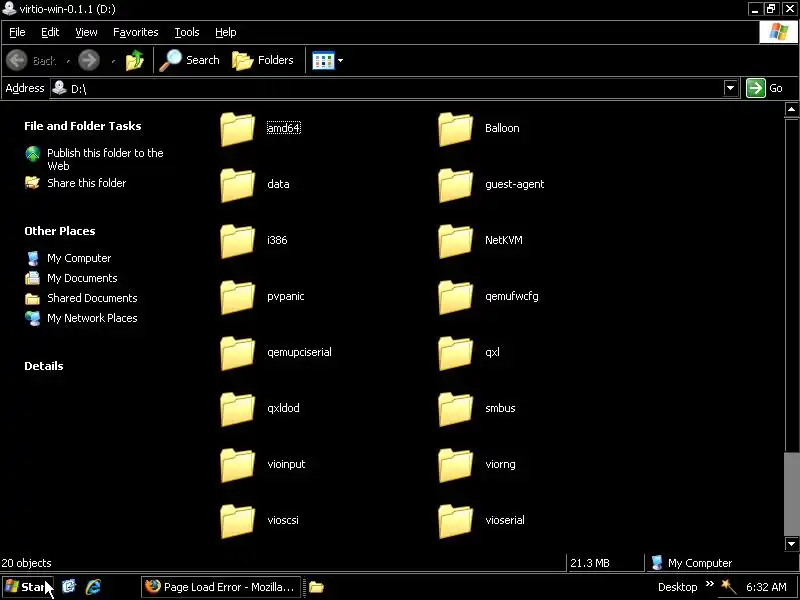The width and height of the screenshot is (800, 600).
Task: Open the Balloon folder icon
Action: pos(455,129)
